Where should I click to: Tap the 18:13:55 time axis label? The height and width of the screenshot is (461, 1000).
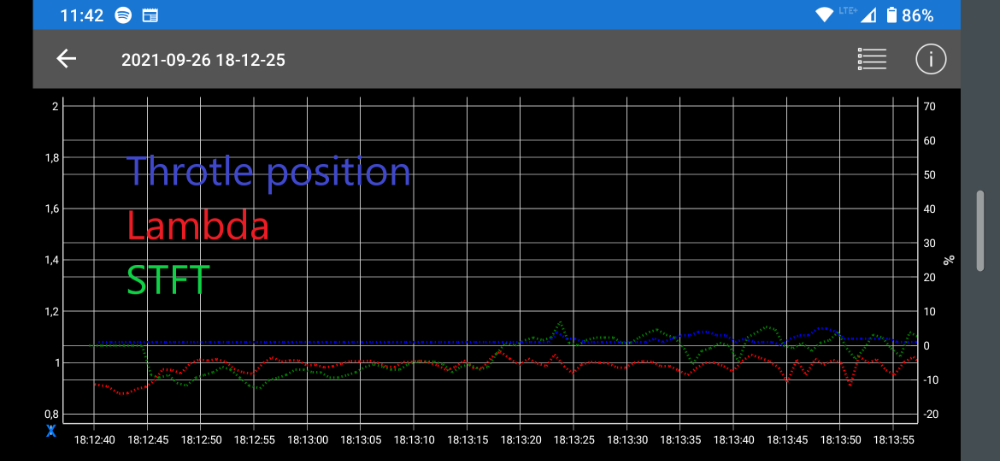coord(895,439)
